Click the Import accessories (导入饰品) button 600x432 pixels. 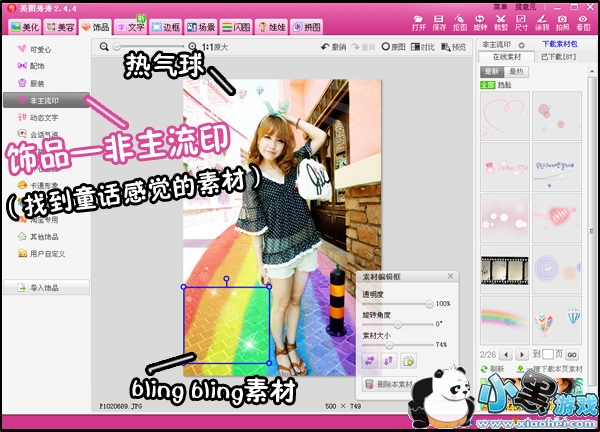coord(45,288)
